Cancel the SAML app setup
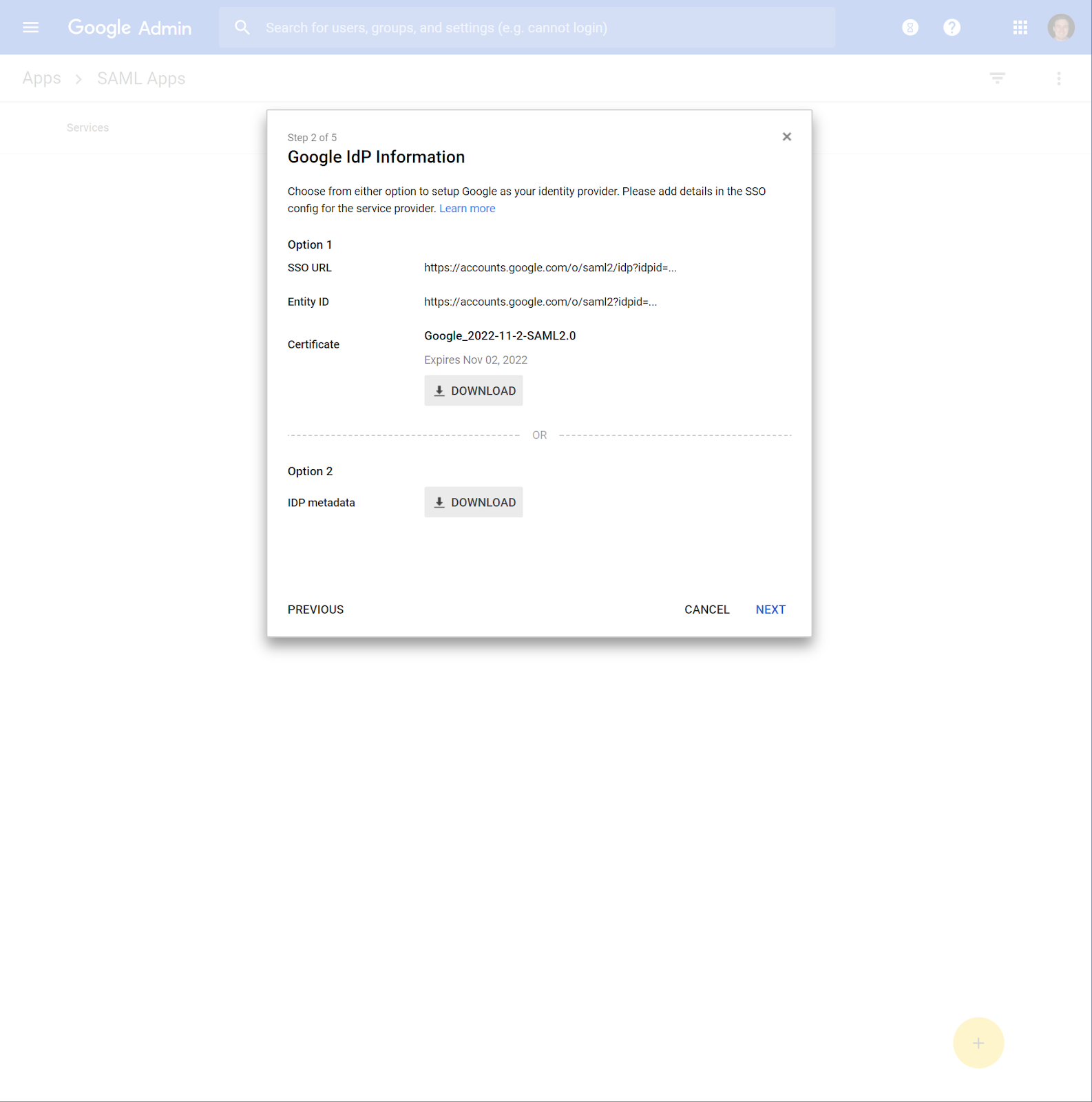 click(x=707, y=610)
